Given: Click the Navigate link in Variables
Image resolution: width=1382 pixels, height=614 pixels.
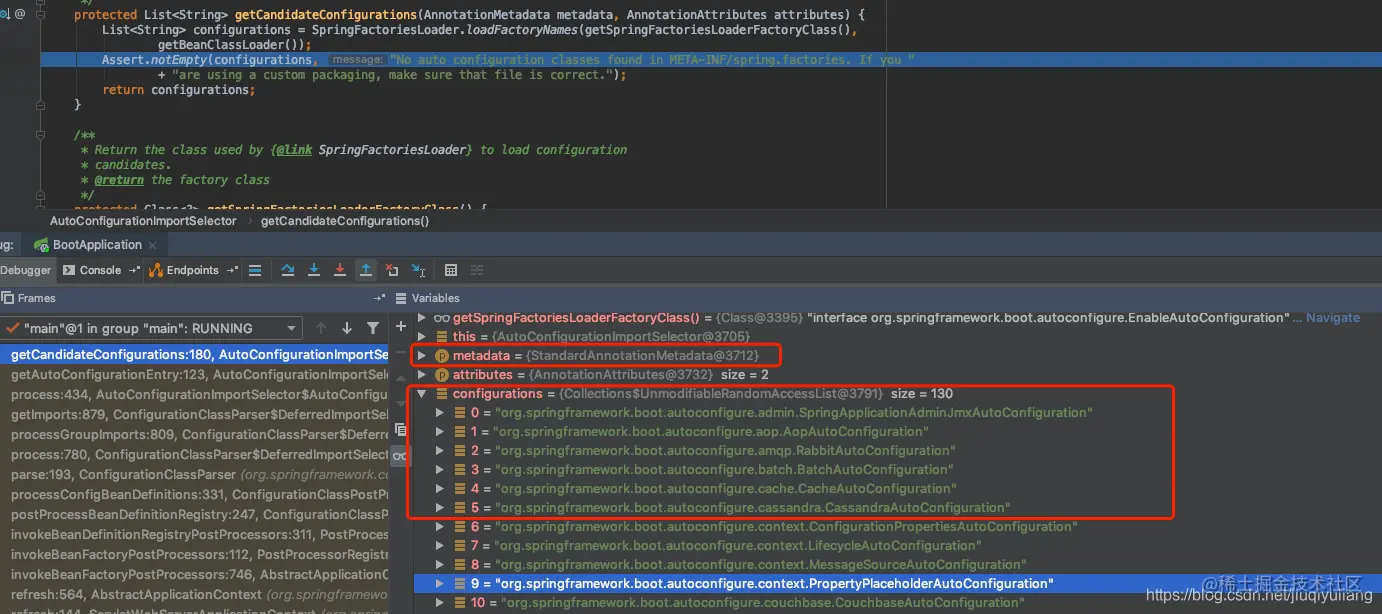Looking at the screenshot, I should click(1333, 318).
